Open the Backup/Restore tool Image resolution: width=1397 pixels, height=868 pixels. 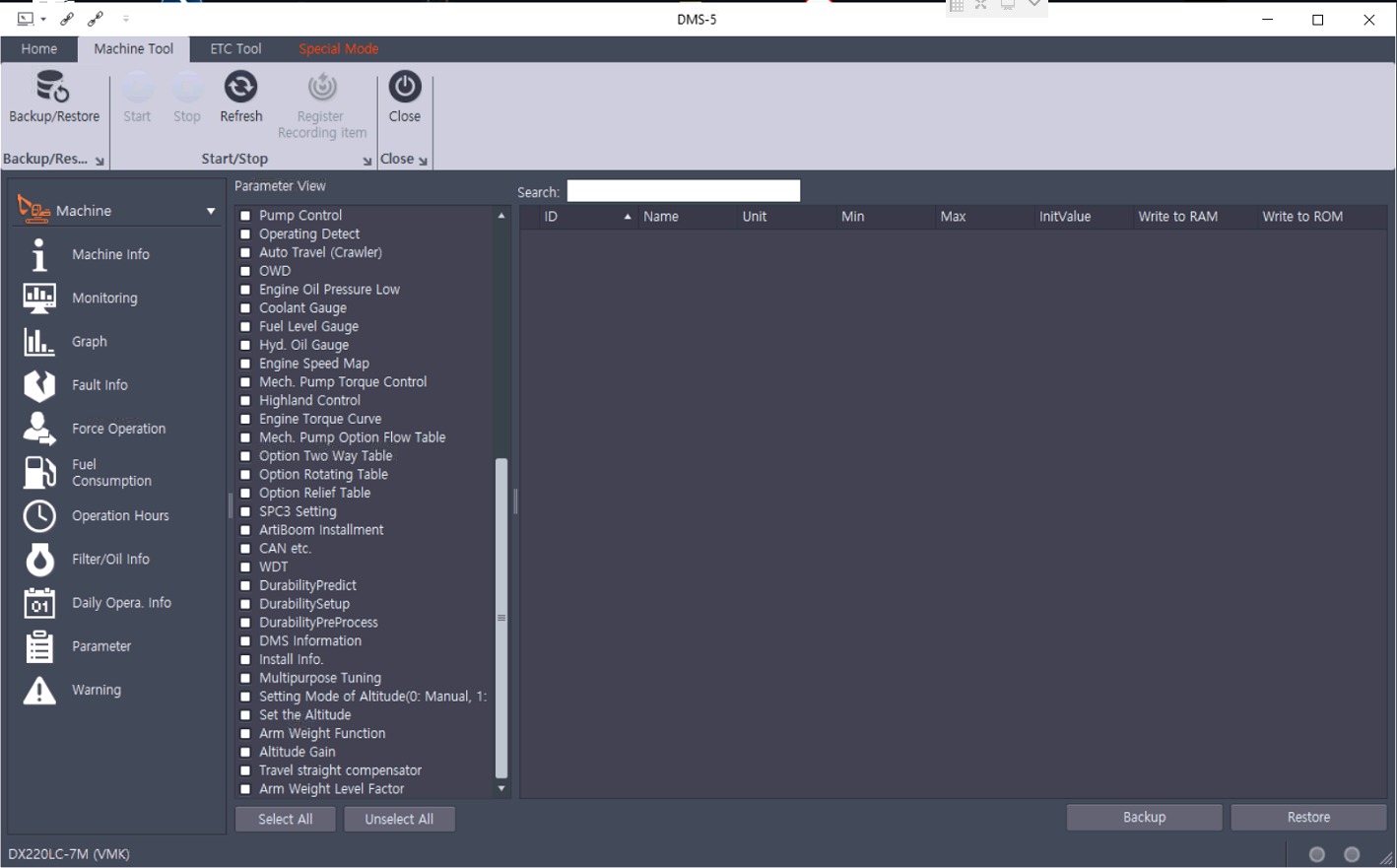(x=54, y=97)
